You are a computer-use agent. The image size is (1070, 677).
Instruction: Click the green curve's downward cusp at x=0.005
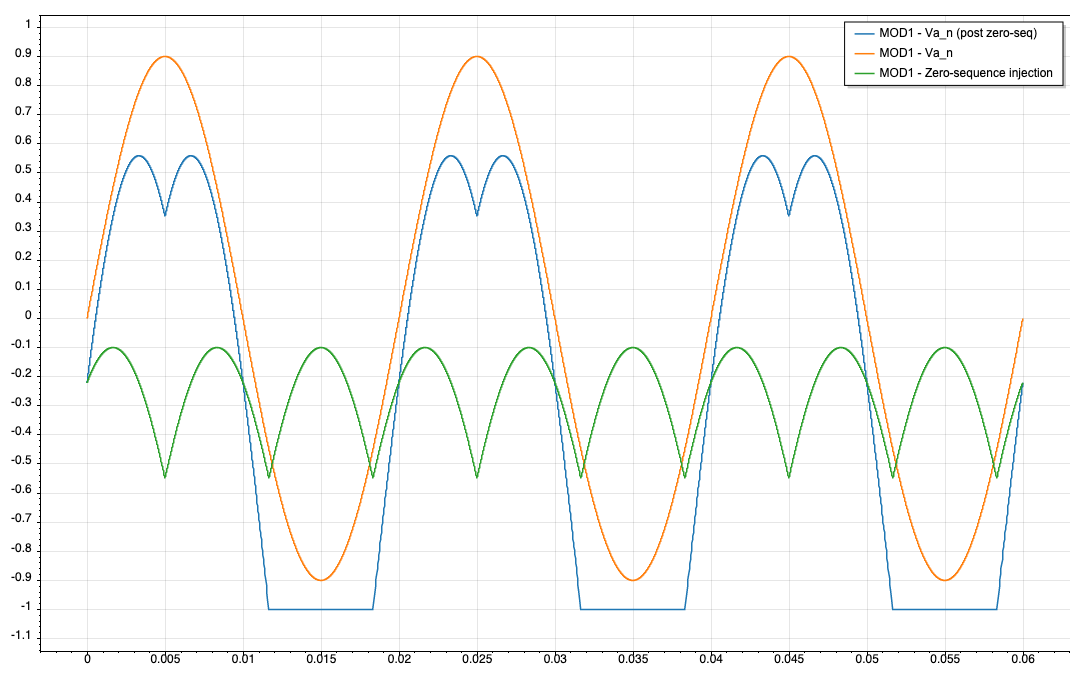point(165,477)
